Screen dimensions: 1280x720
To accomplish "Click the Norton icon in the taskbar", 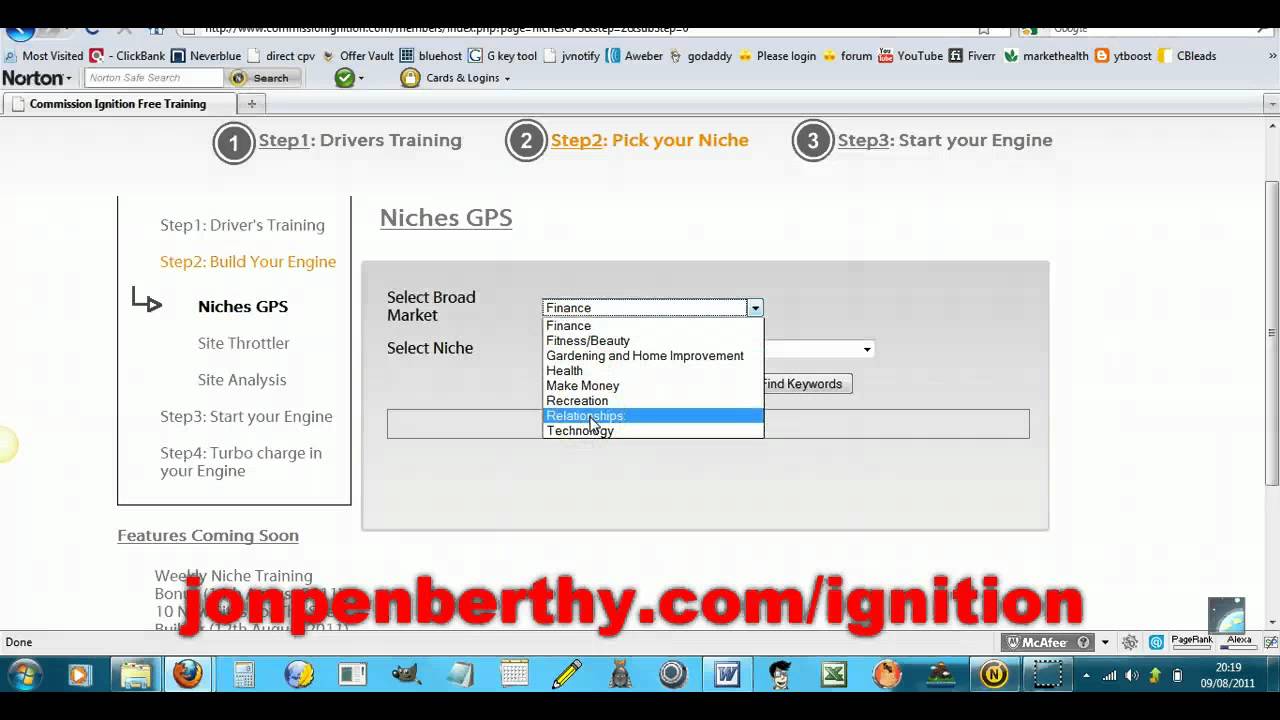I will pos(993,675).
